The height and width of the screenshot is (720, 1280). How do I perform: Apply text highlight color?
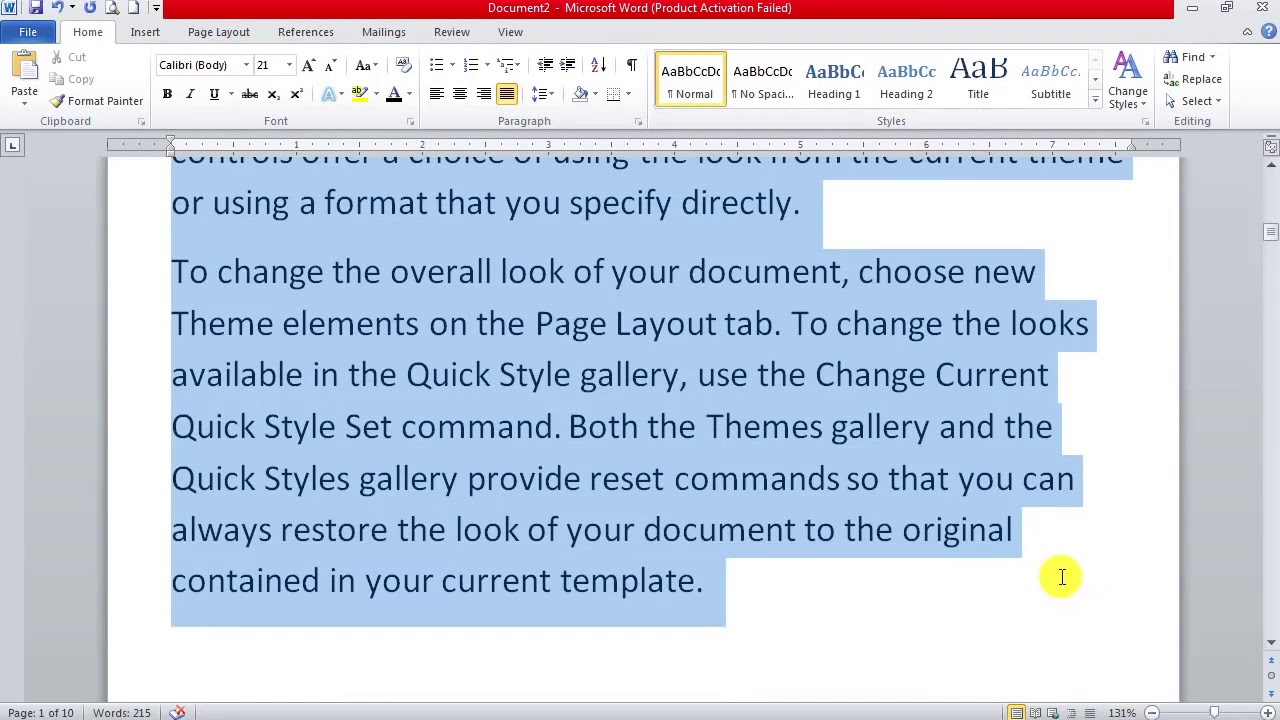coord(359,94)
